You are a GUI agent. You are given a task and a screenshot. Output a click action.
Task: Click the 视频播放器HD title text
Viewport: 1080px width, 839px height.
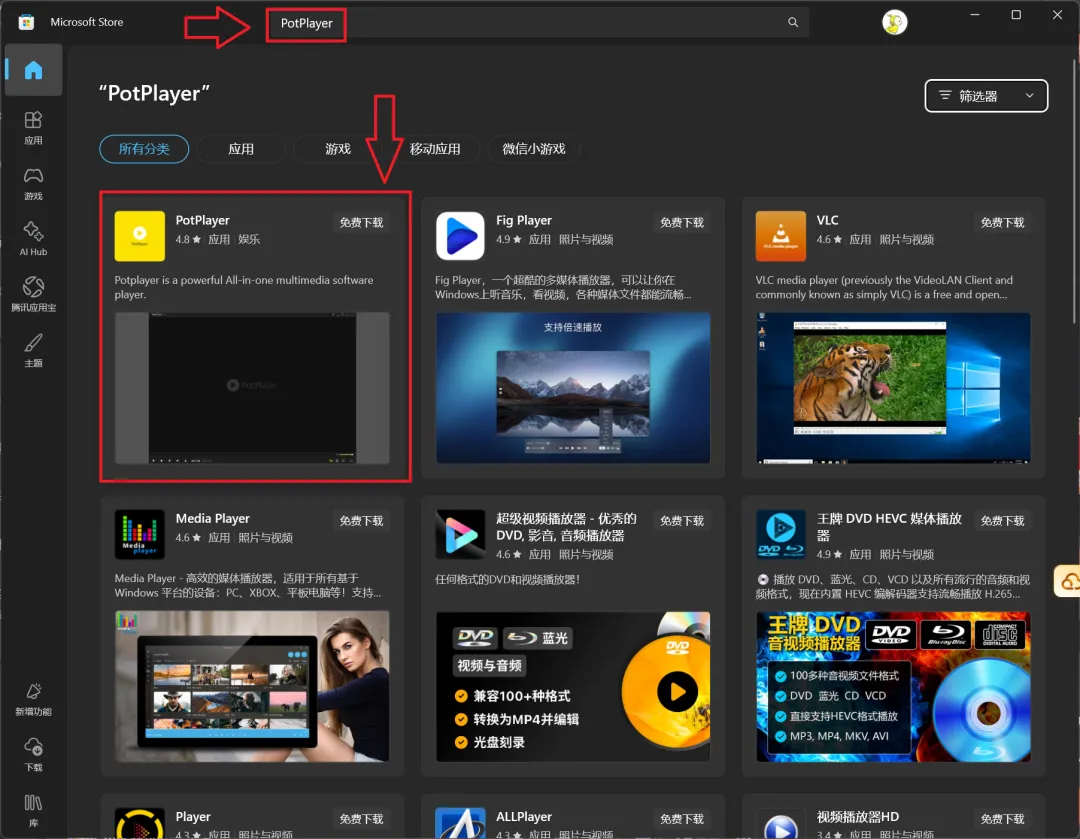[x=858, y=816]
